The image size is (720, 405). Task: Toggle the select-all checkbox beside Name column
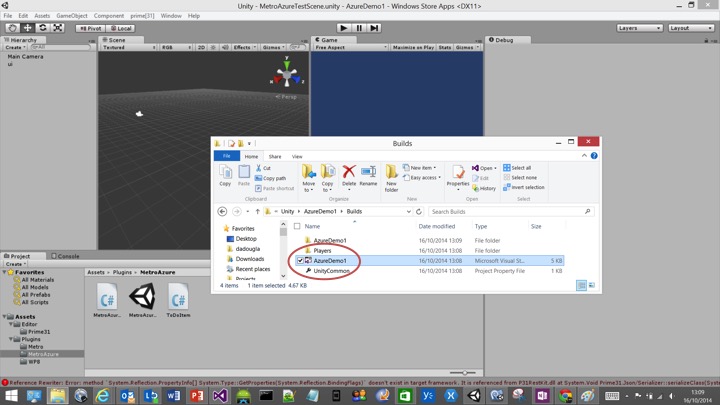297,226
